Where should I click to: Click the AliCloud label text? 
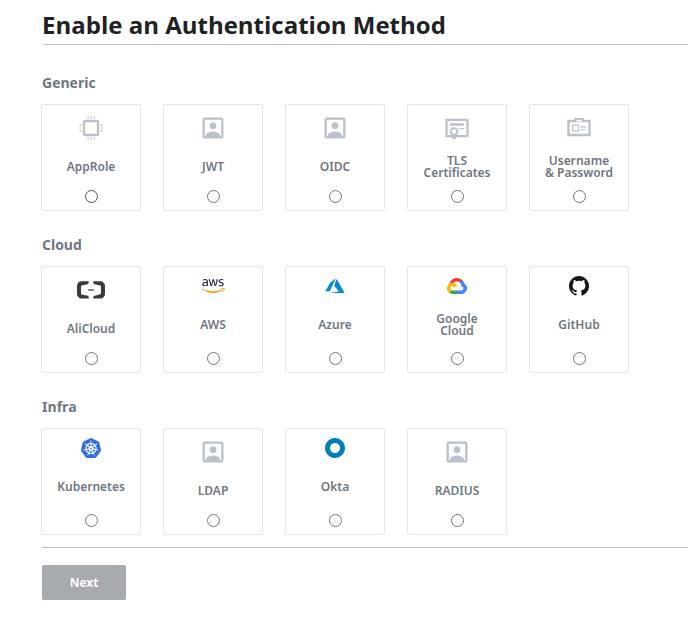pos(91,329)
